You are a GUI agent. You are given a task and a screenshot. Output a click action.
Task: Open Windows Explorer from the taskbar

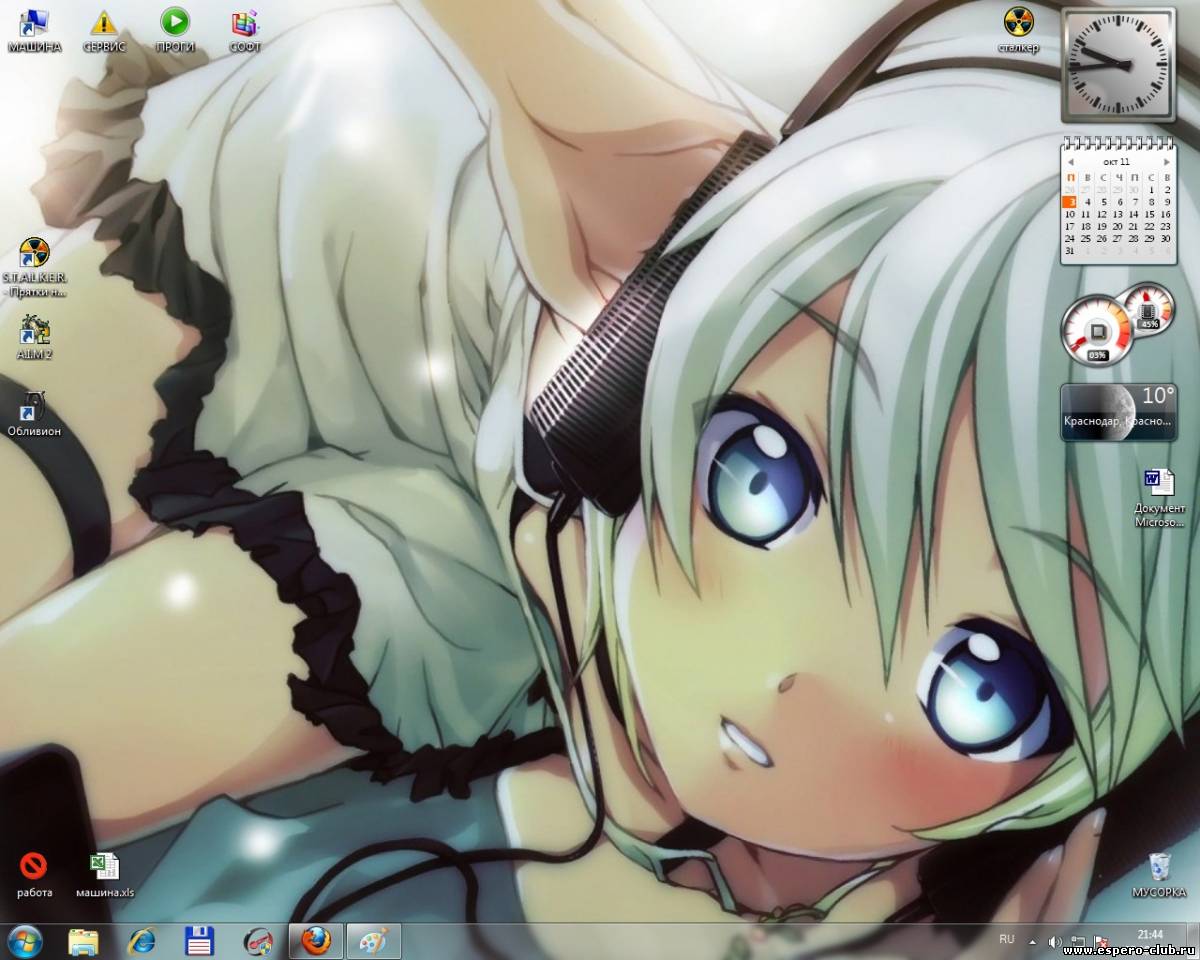84,941
